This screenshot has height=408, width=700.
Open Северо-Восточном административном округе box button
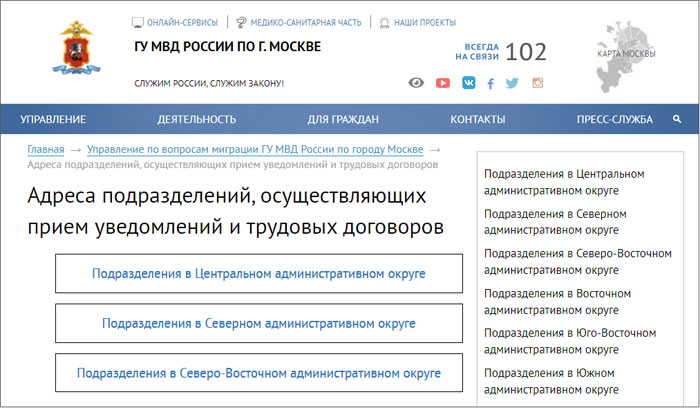[259, 373]
